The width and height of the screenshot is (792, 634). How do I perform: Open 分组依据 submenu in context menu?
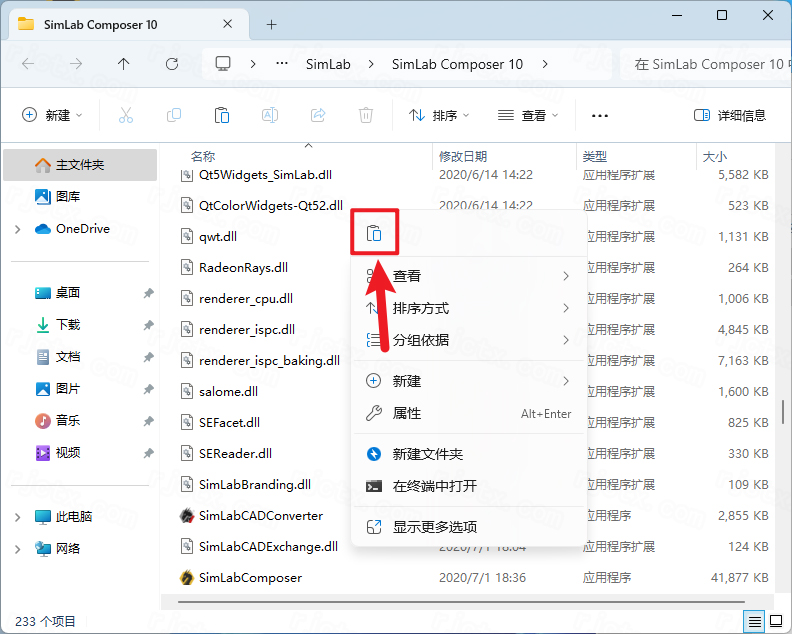(468, 340)
